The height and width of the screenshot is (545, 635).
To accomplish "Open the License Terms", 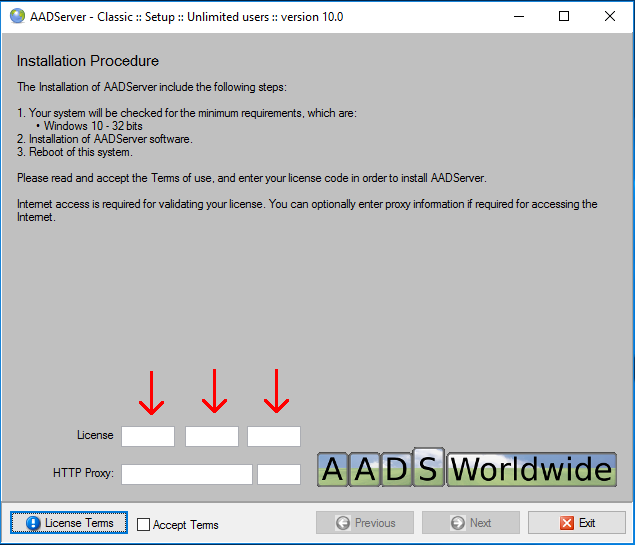I will point(70,523).
